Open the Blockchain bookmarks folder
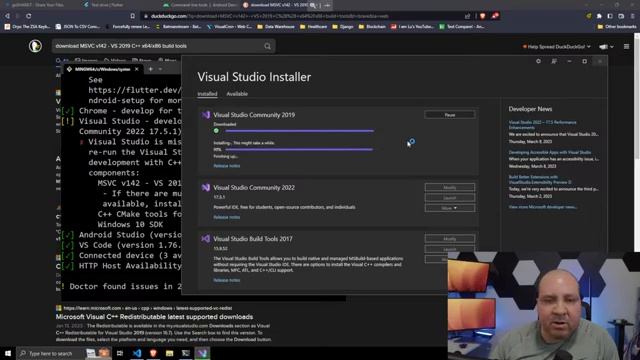 (372, 27)
